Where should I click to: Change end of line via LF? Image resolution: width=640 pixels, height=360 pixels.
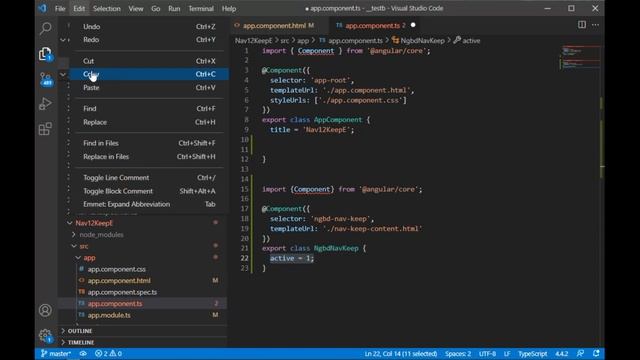point(507,353)
